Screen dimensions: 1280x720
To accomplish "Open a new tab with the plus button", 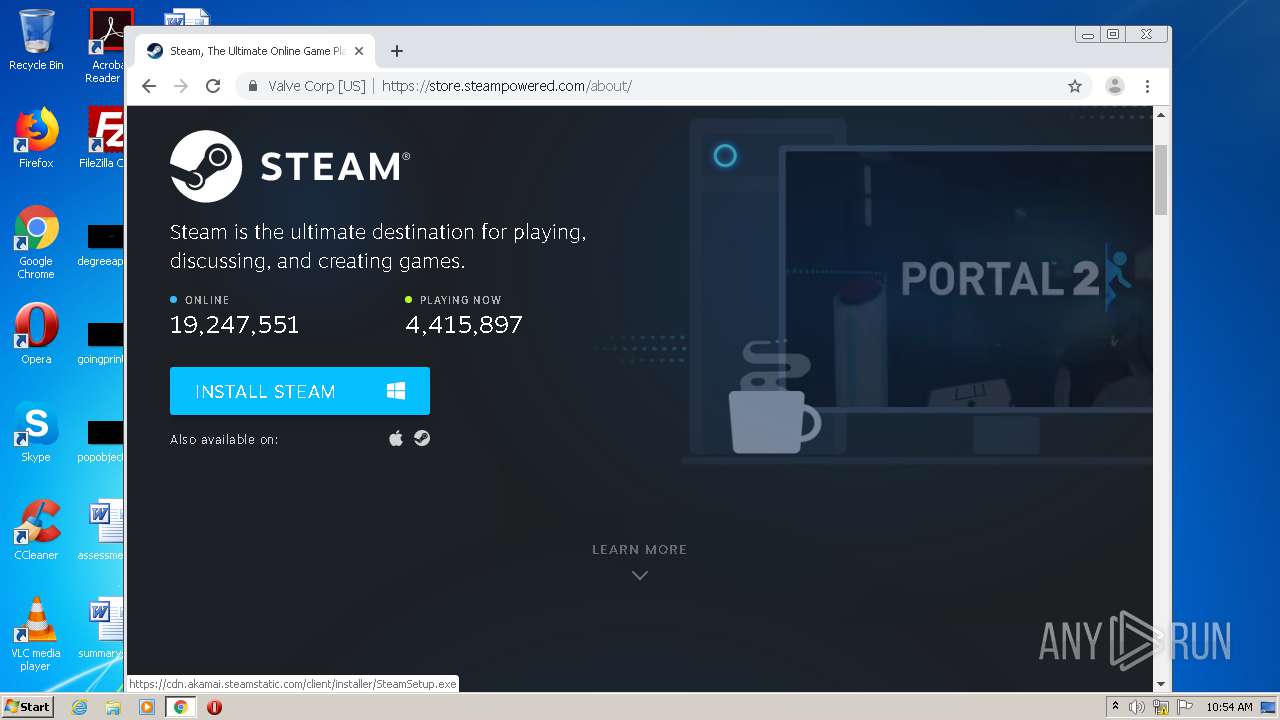I will pyautogui.click(x=397, y=51).
